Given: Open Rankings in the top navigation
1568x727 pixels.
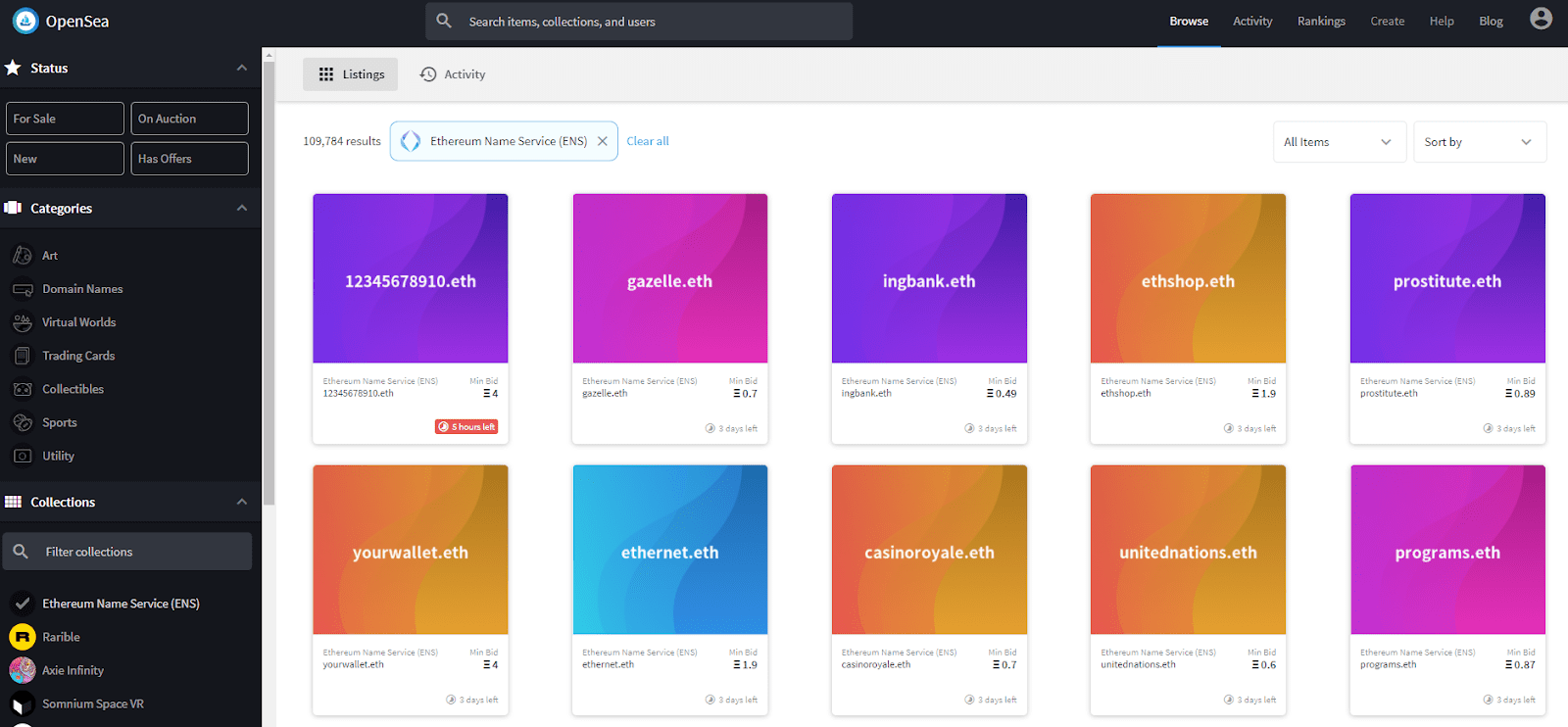Looking at the screenshot, I should 1321,22.
